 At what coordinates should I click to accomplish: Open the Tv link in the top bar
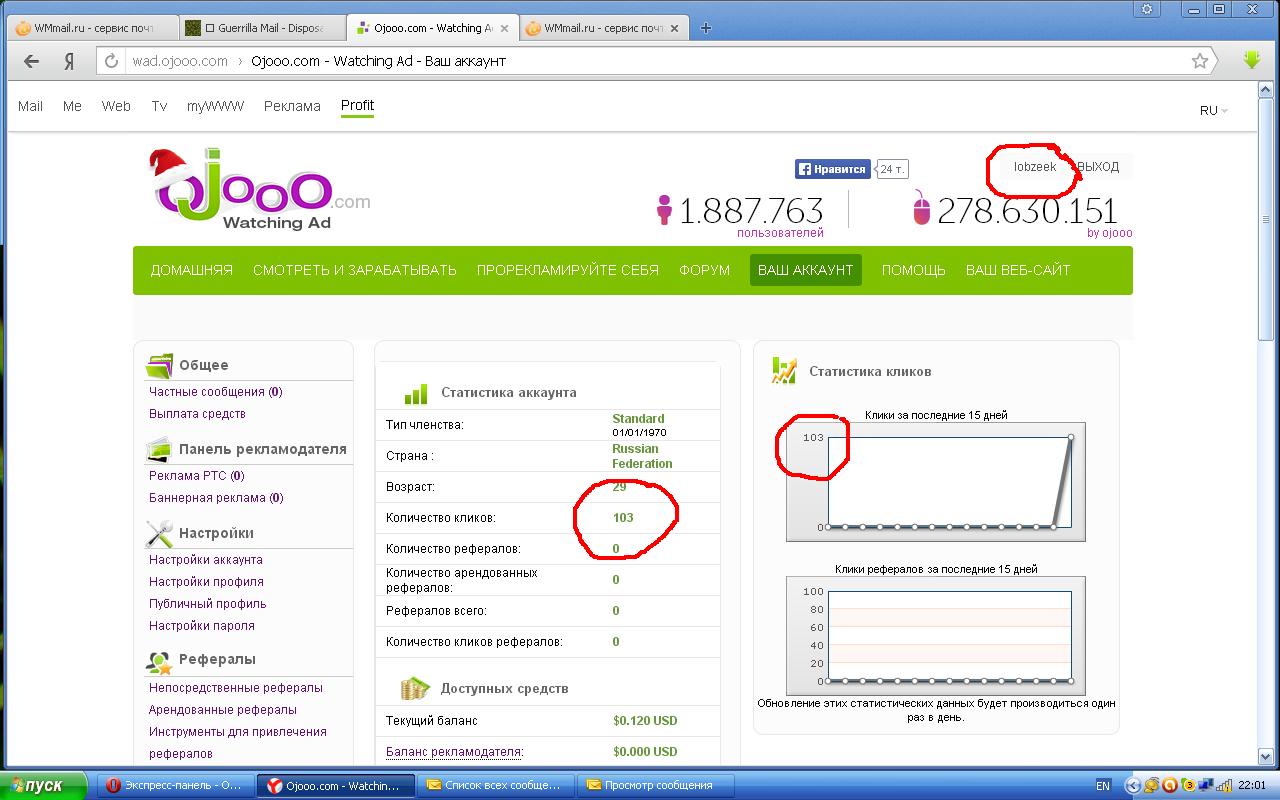(159, 106)
